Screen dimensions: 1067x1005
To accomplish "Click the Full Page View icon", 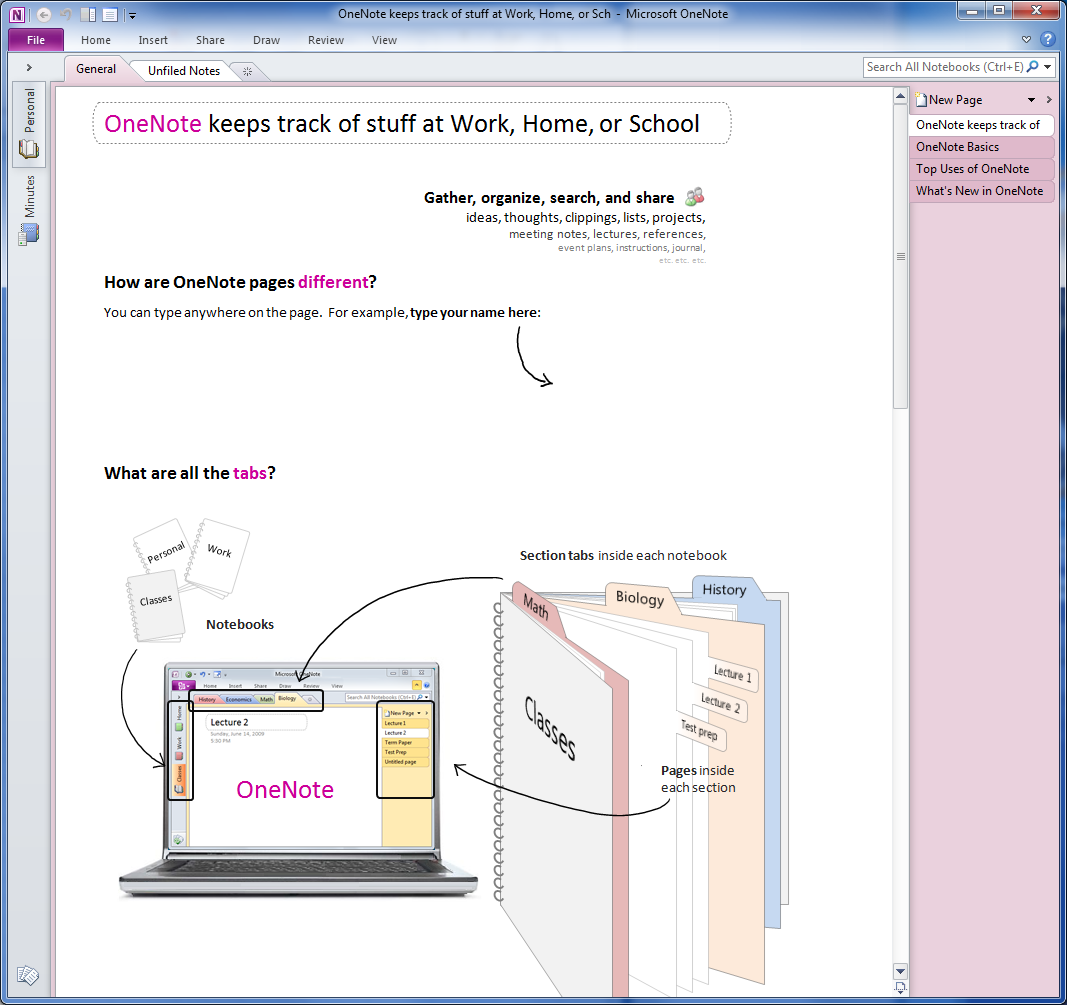I will point(110,14).
